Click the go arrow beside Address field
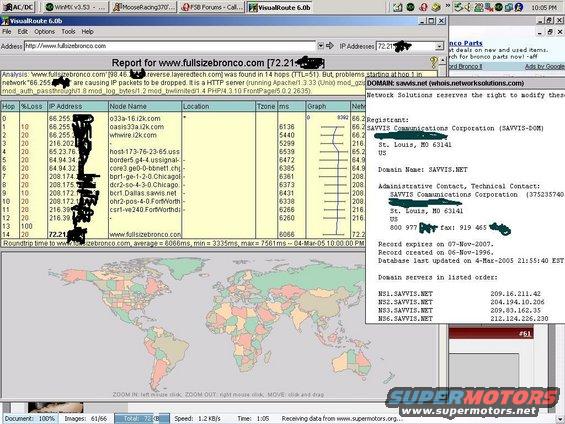Viewport: 565px width, 424px height. click(x=330, y=46)
